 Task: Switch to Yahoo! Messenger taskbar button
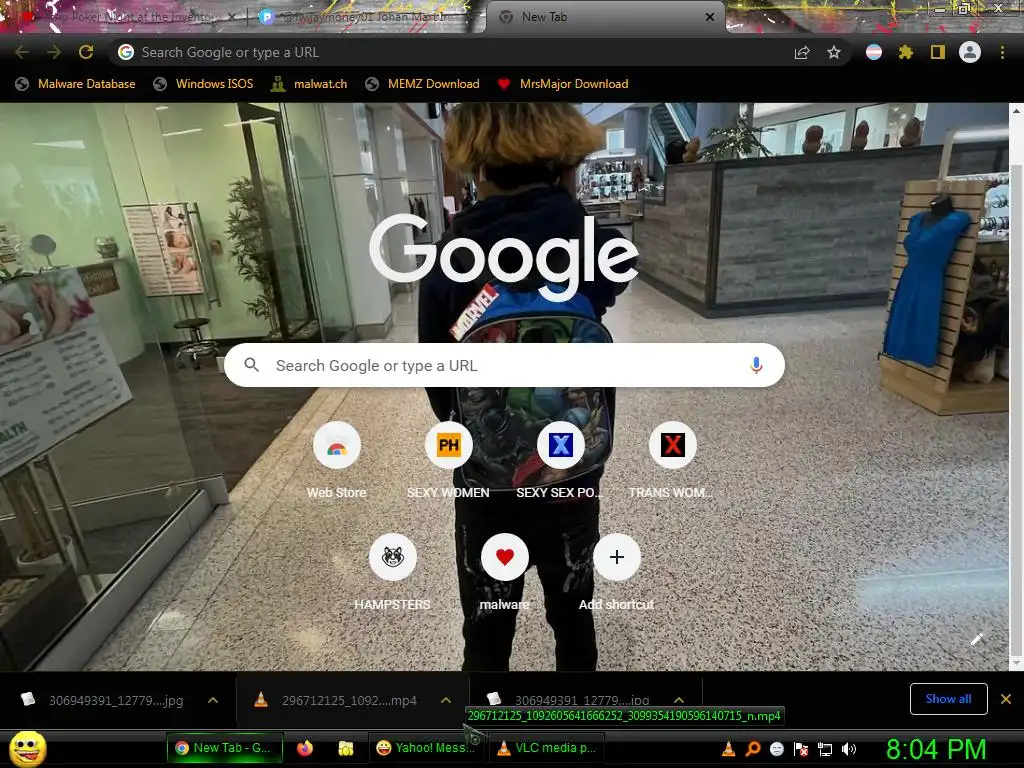[426, 748]
